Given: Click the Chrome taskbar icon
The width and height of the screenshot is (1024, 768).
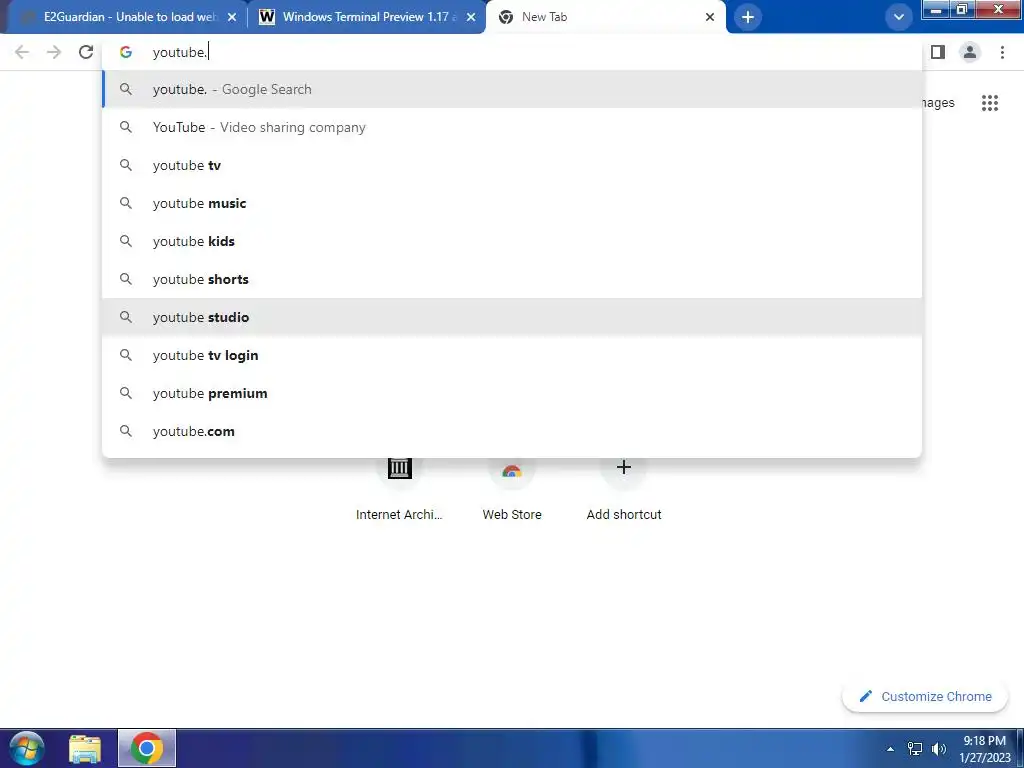Looking at the screenshot, I should tap(147, 748).
